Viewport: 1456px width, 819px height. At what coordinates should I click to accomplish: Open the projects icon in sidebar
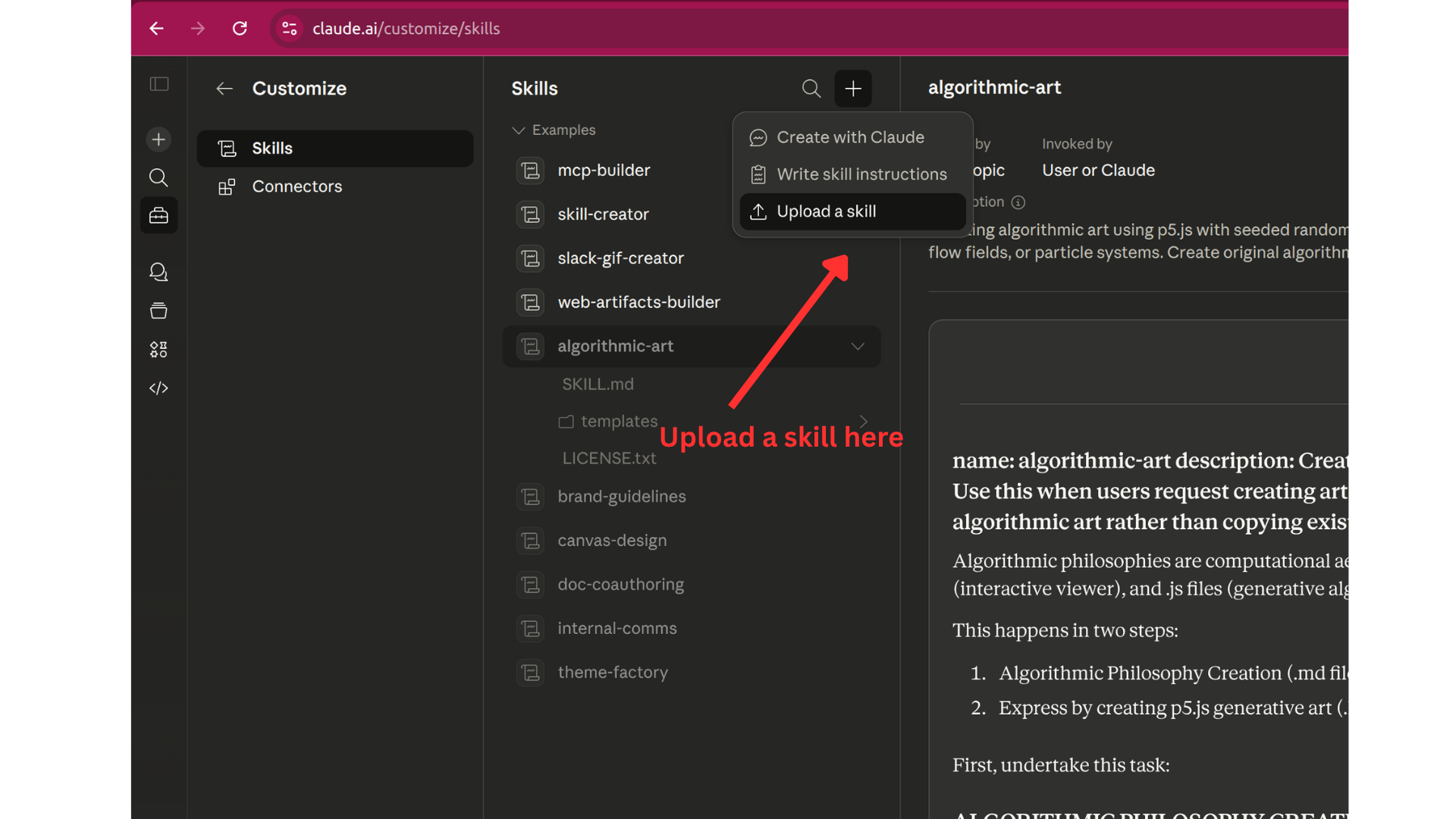tap(158, 311)
